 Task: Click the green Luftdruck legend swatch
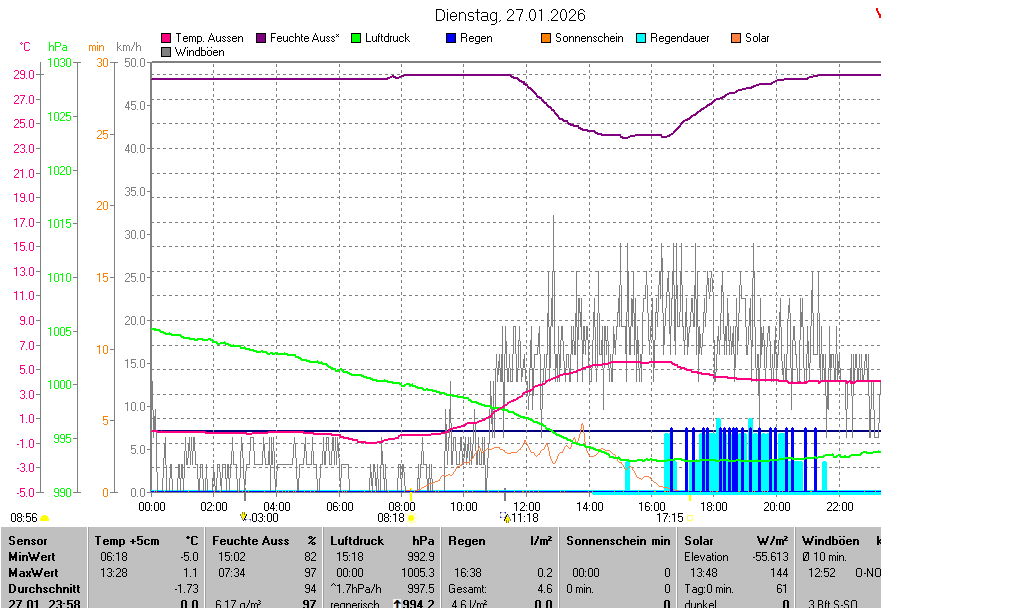354,38
